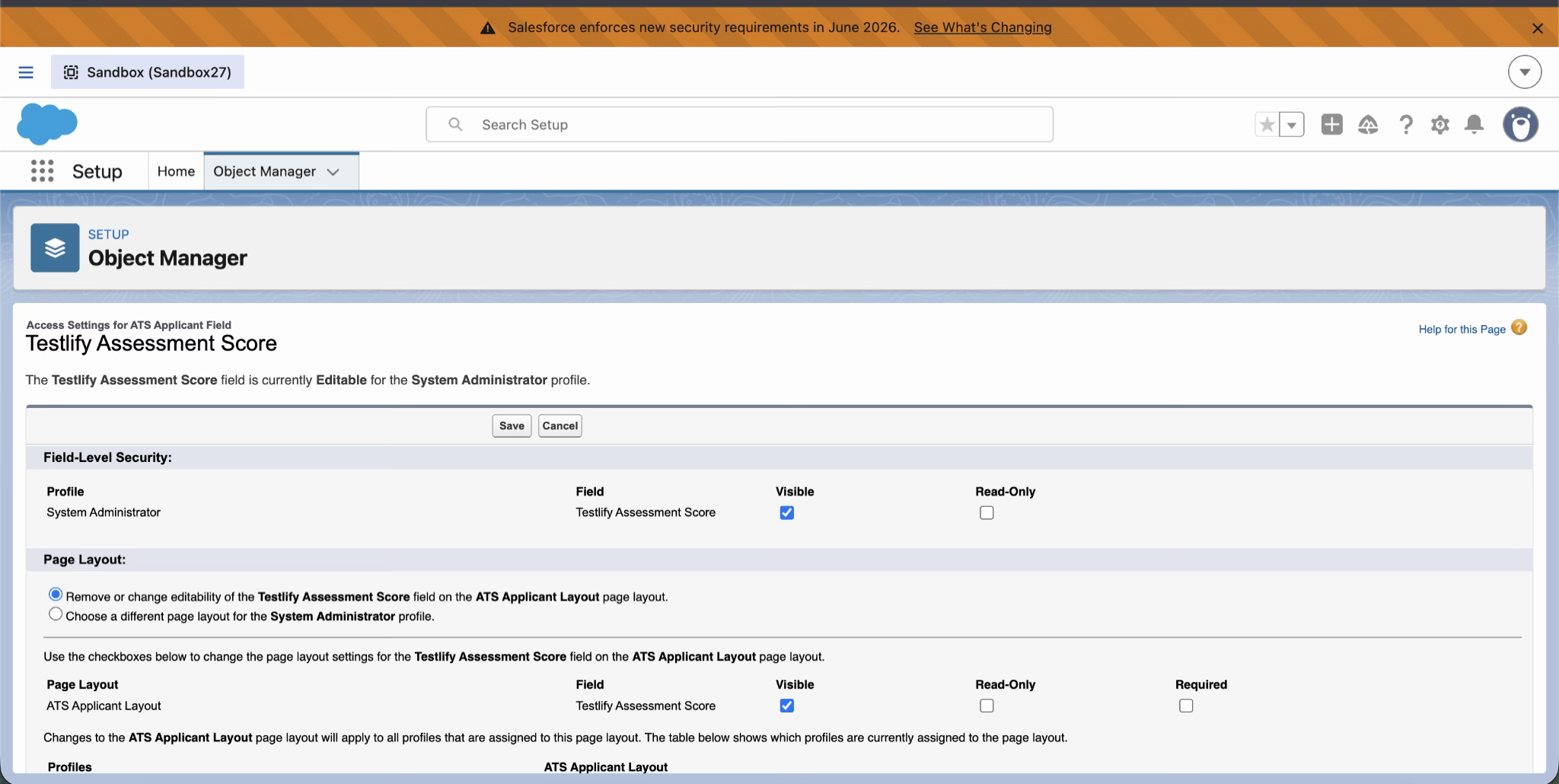Image resolution: width=1559 pixels, height=784 pixels.
Task: Click the 'Field-Level Security:' section header
Action: [107, 457]
